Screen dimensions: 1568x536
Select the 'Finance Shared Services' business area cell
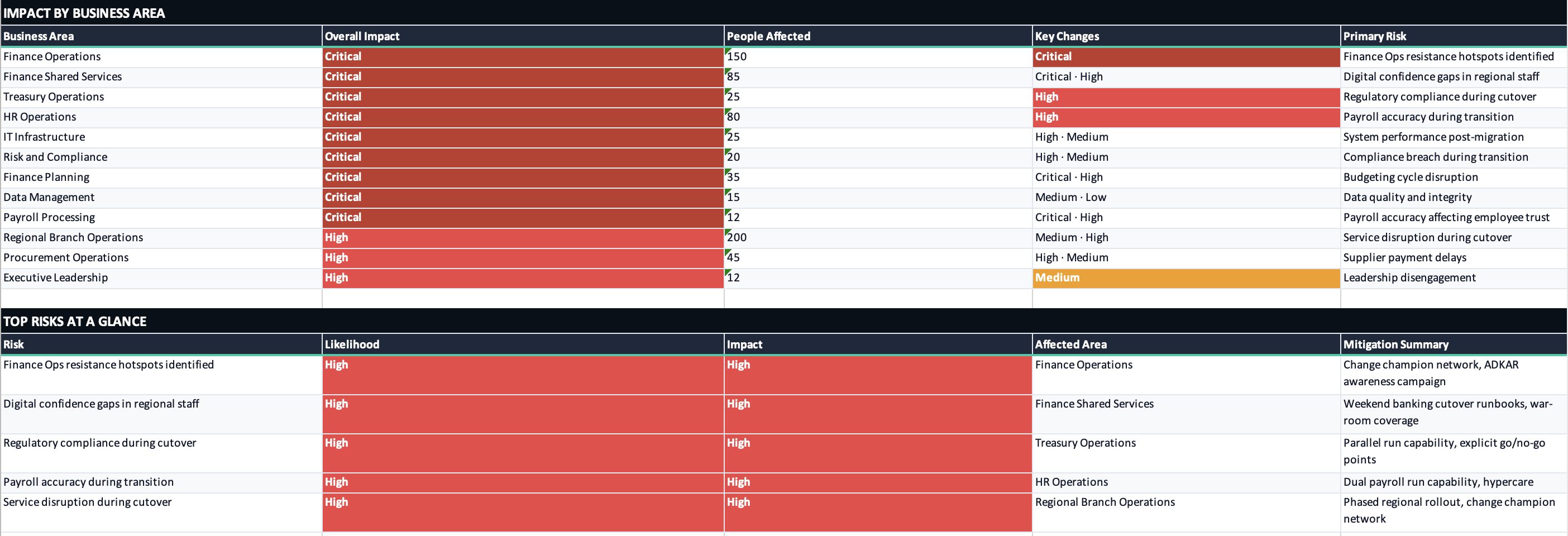tap(161, 76)
